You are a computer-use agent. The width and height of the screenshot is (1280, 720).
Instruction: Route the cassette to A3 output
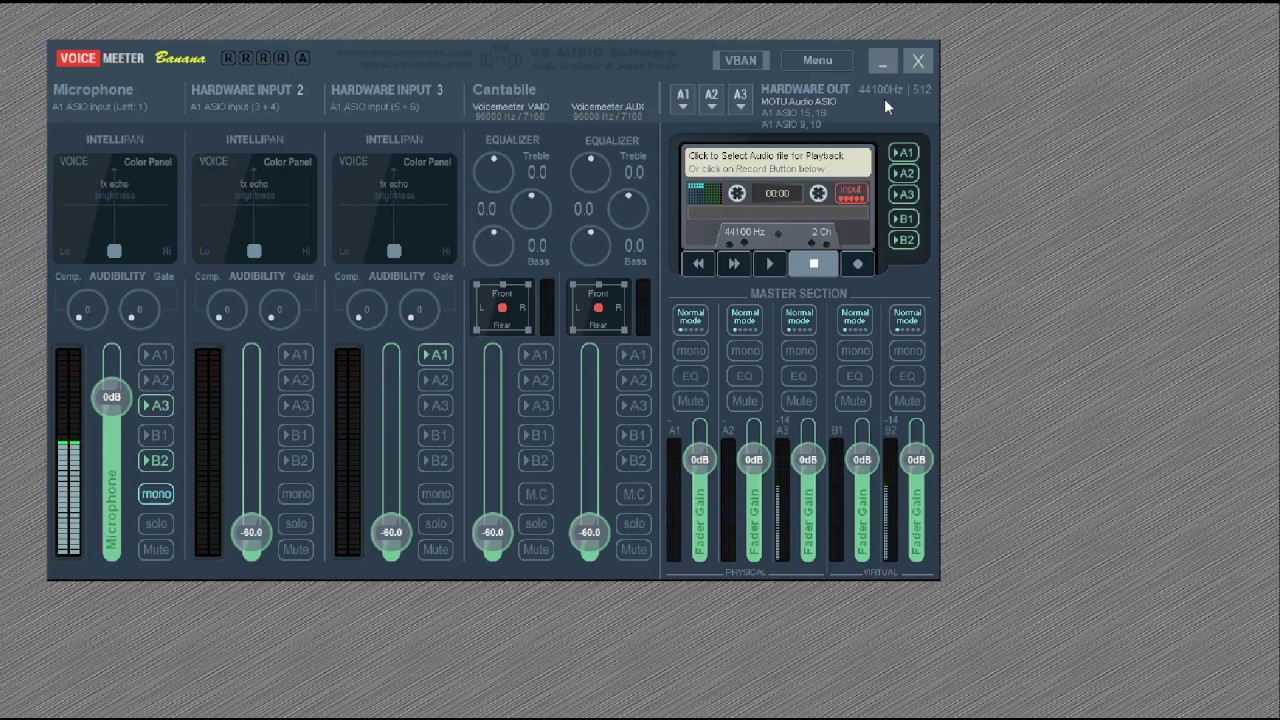click(903, 195)
